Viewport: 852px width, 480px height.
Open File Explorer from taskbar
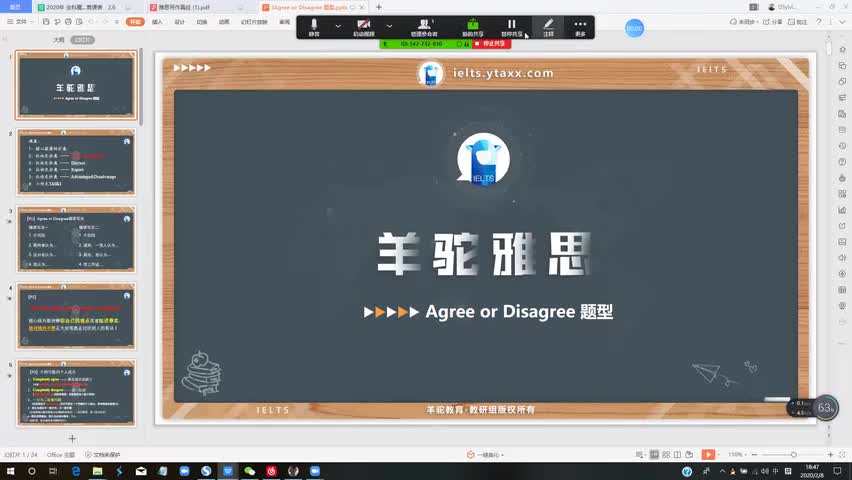click(x=97, y=471)
